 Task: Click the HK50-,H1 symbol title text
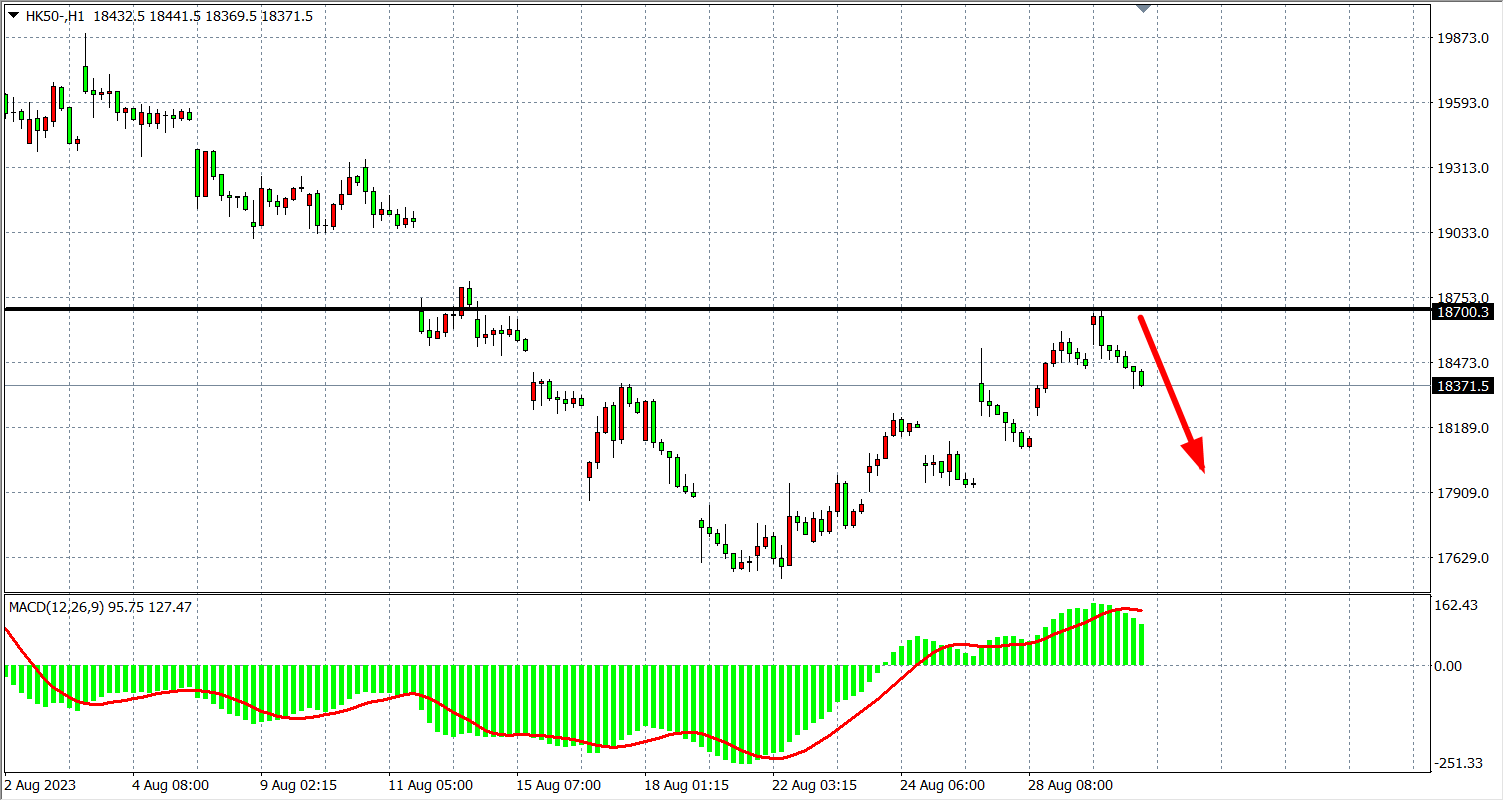55,16
